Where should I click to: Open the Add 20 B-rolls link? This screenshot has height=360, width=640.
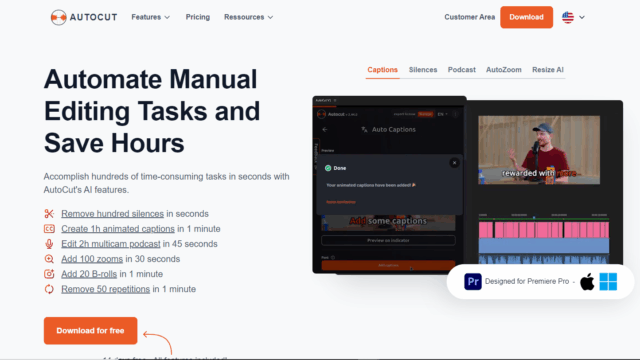click(89, 274)
